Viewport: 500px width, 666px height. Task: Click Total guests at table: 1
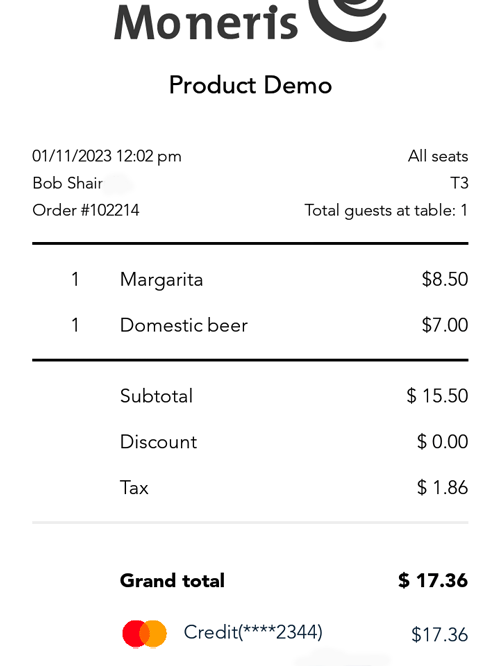tap(386, 211)
